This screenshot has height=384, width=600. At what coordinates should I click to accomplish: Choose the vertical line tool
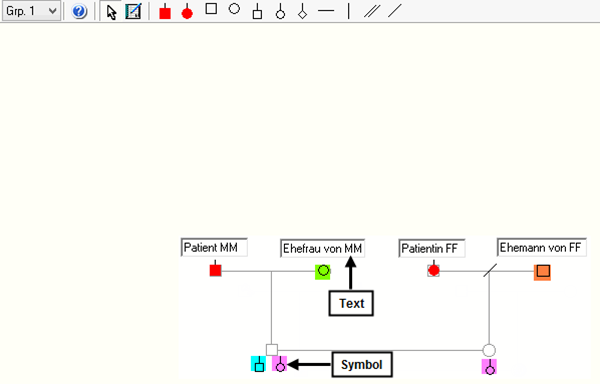pos(349,11)
